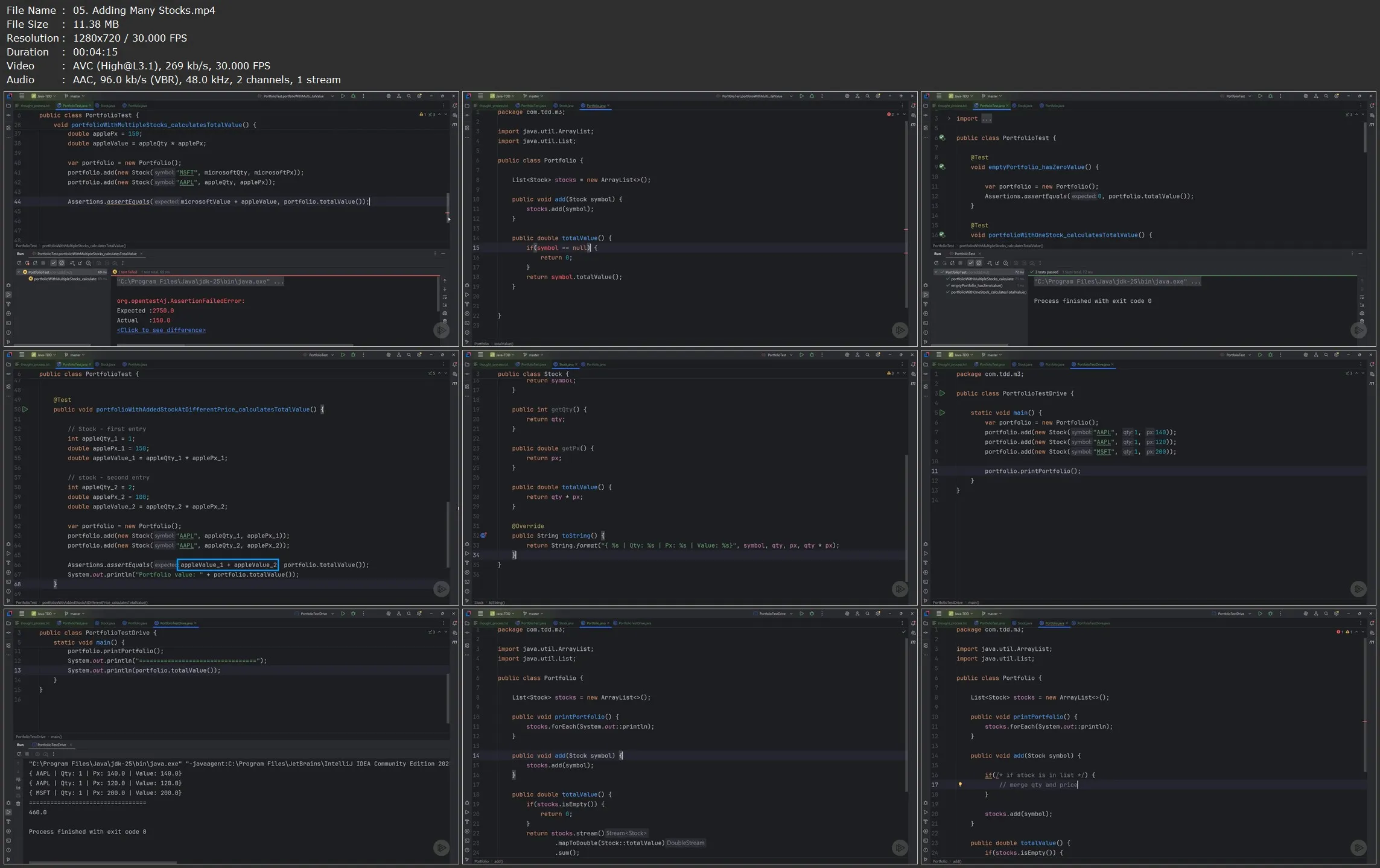
Task: Select the active Stock.java editor tab
Action: pos(566,364)
